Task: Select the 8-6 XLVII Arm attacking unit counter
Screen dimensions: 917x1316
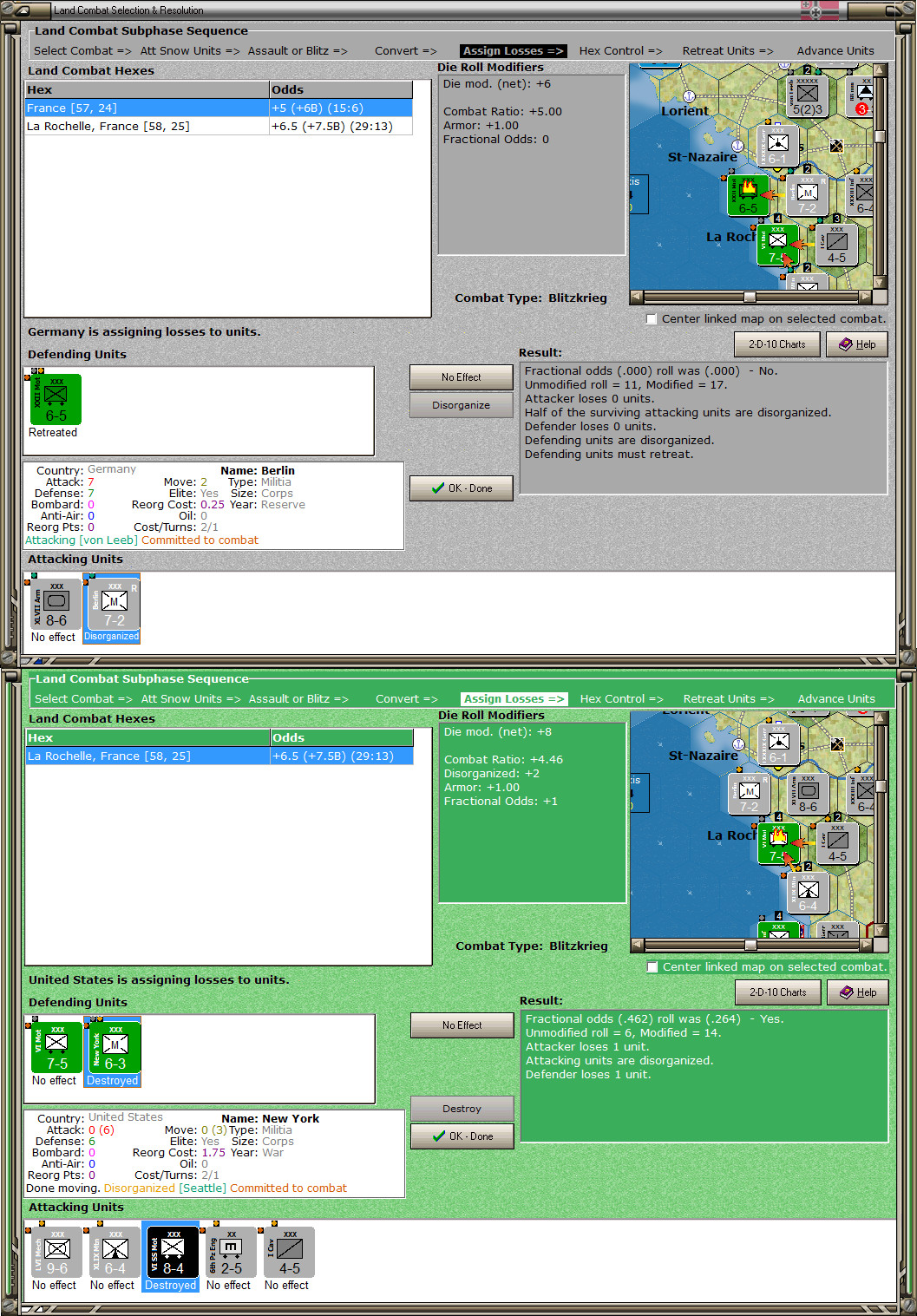Action: pos(56,604)
